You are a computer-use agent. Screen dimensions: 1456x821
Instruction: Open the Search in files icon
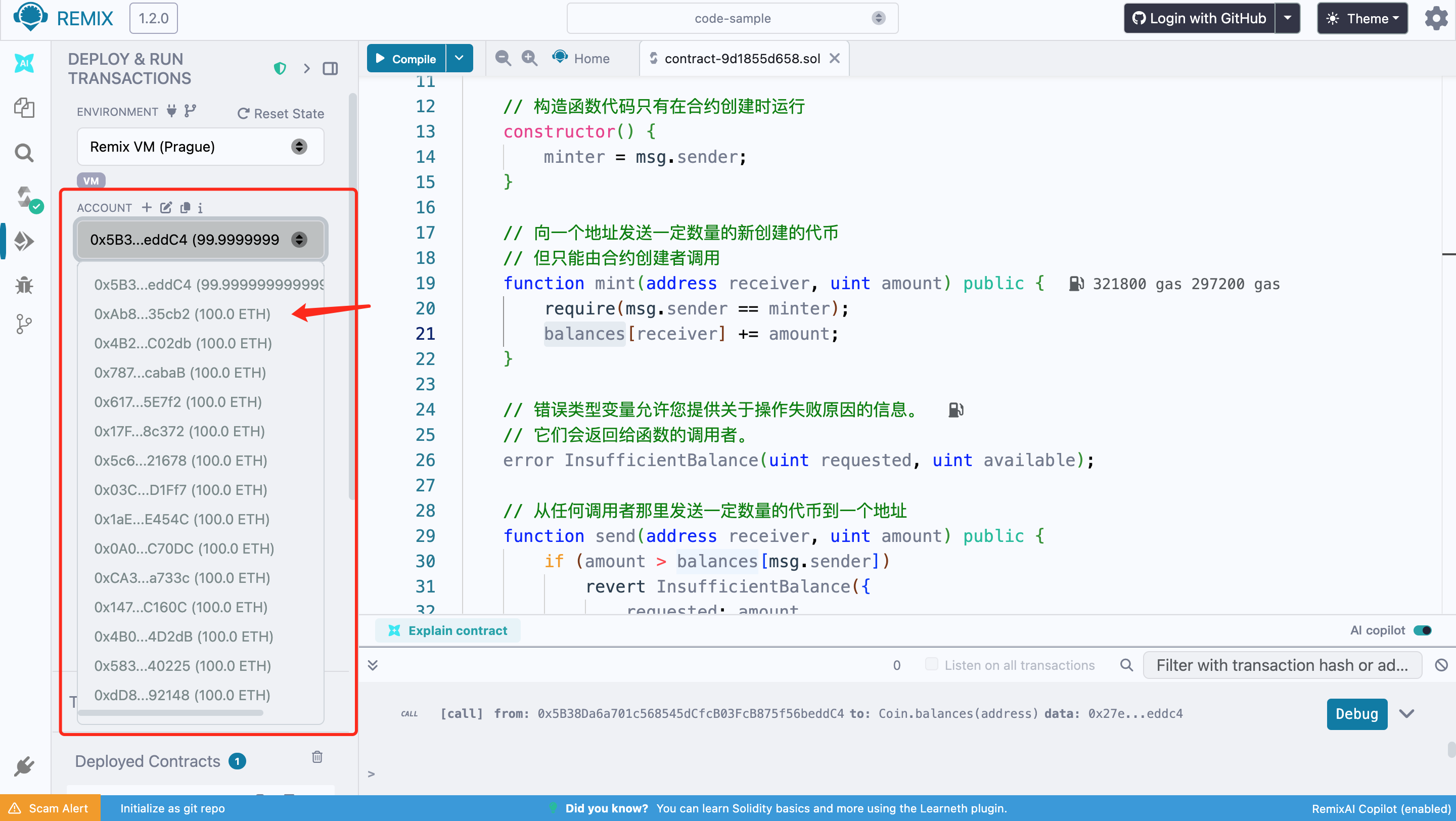tap(24, 153)
